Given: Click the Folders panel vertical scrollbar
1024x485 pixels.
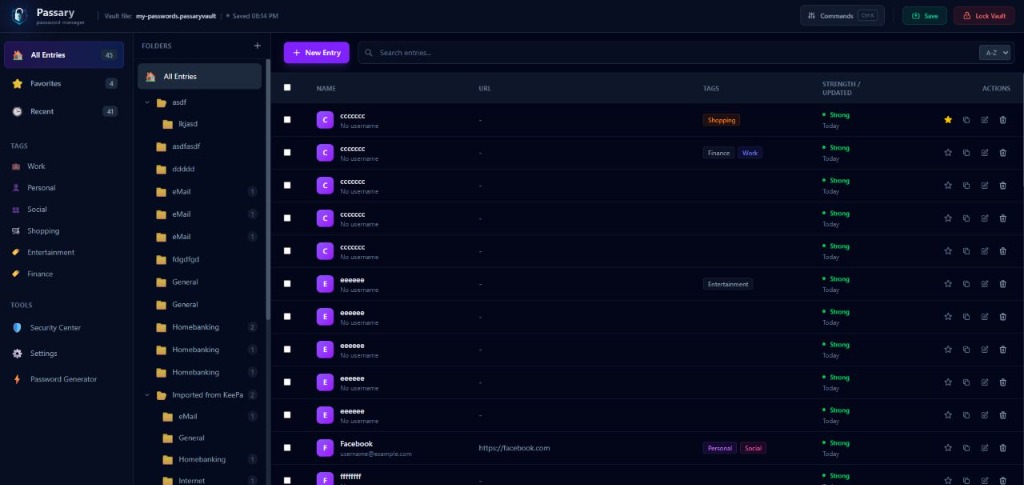Looking at the screenshot, I should point(268,189).
